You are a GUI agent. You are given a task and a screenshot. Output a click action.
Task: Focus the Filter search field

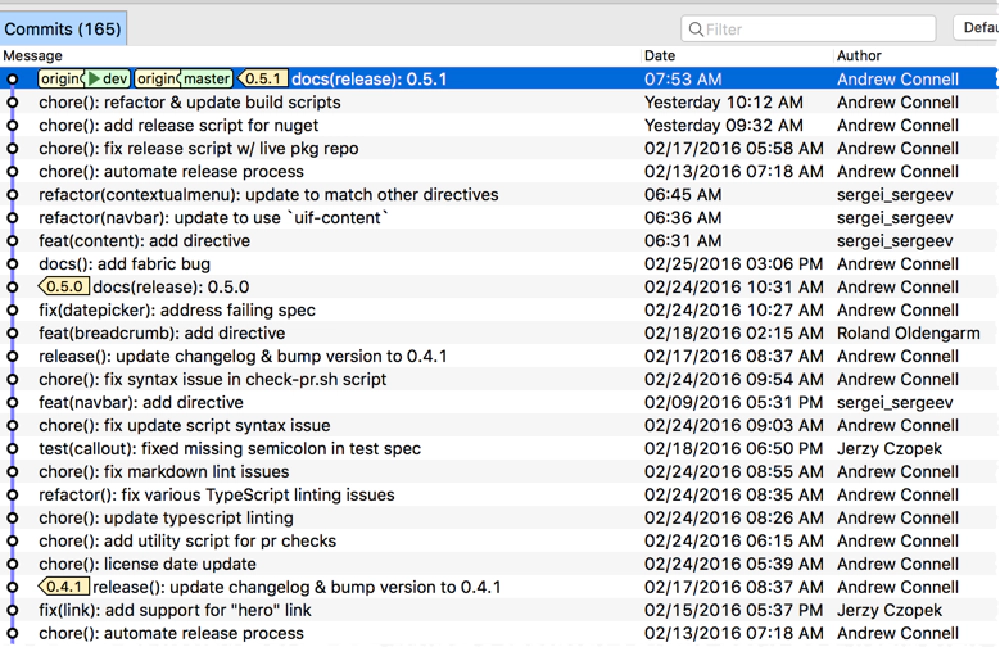(808, 29)
